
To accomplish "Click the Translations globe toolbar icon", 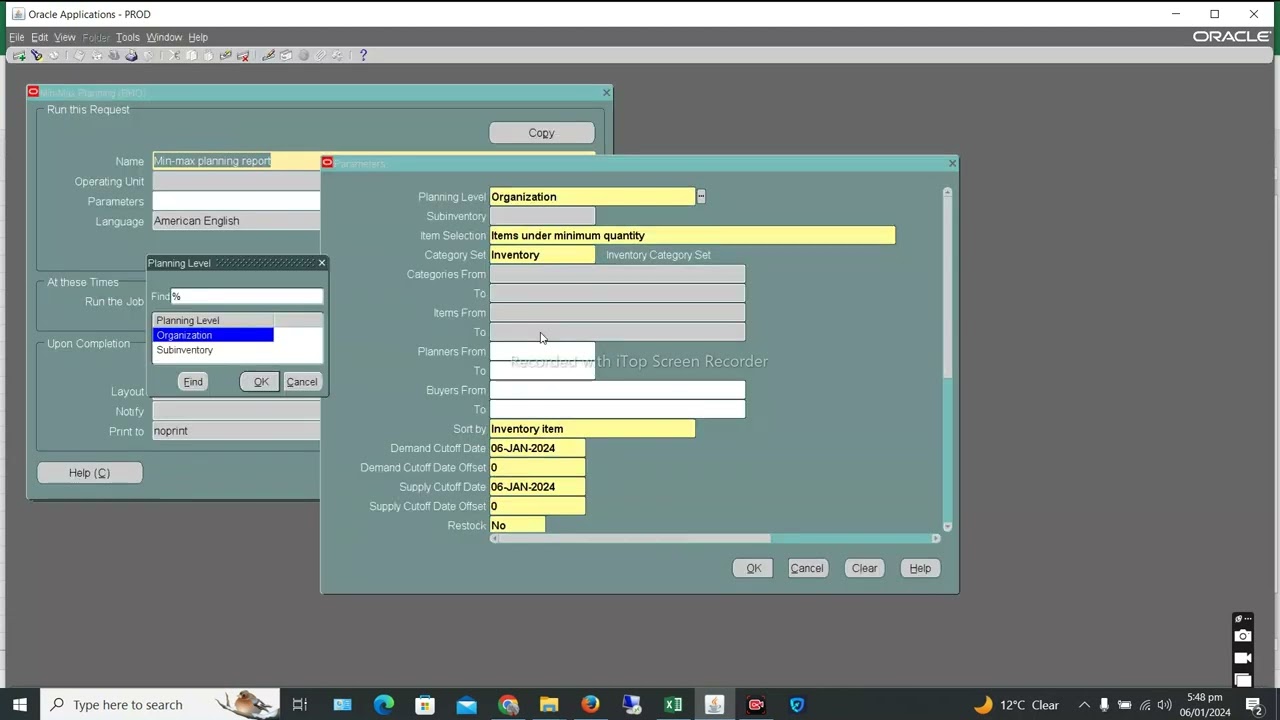I will [303, 56].
